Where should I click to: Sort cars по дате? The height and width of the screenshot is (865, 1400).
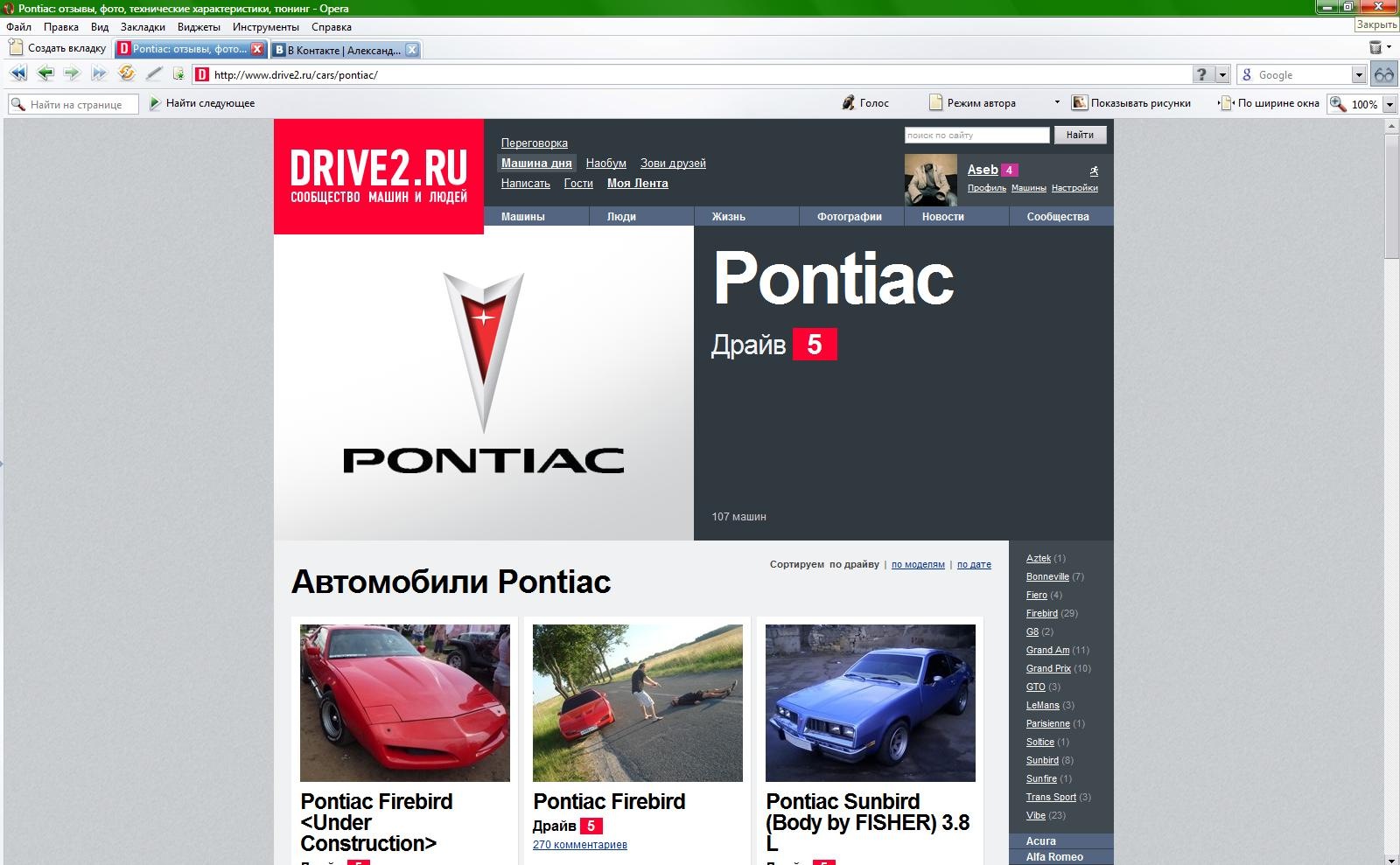[974, 565]
